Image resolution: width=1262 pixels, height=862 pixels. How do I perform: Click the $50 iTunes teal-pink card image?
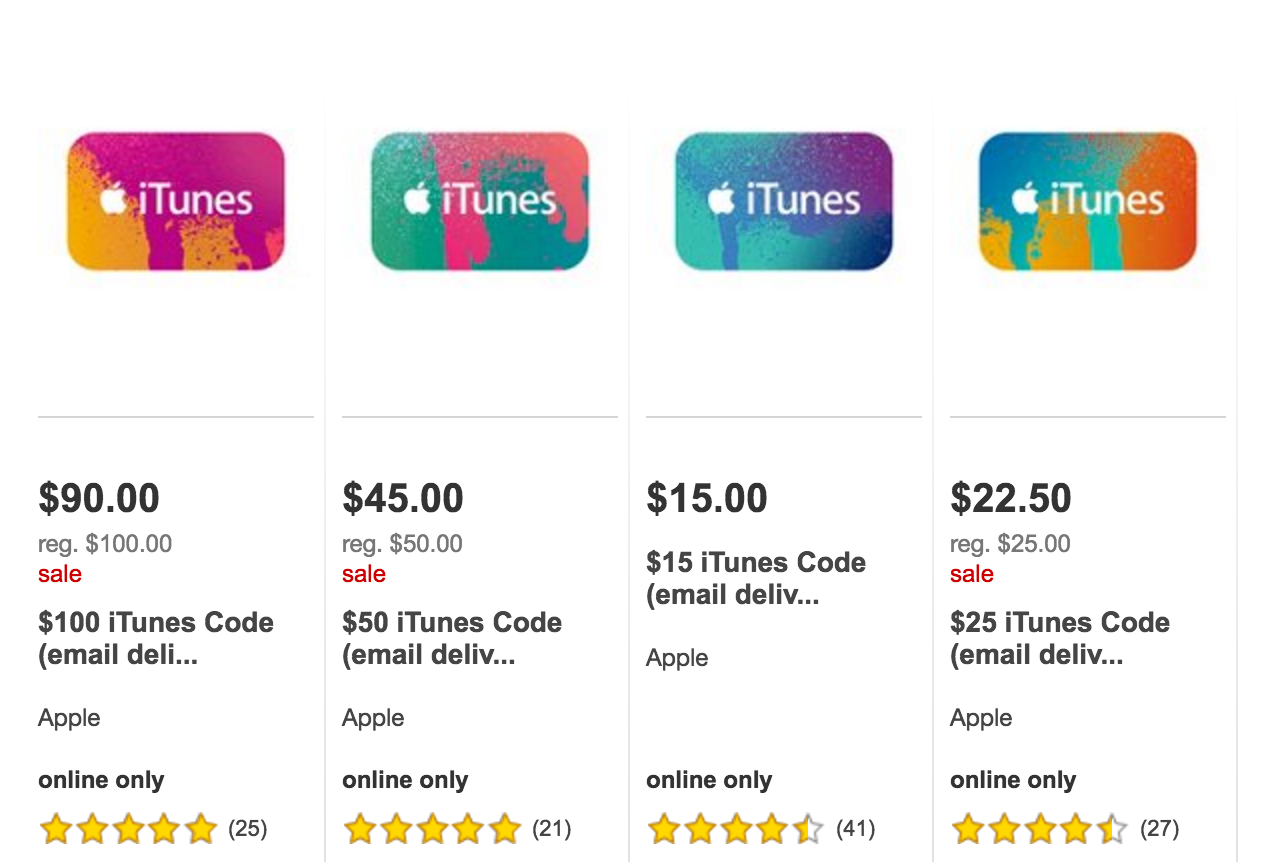click(480, 201)
